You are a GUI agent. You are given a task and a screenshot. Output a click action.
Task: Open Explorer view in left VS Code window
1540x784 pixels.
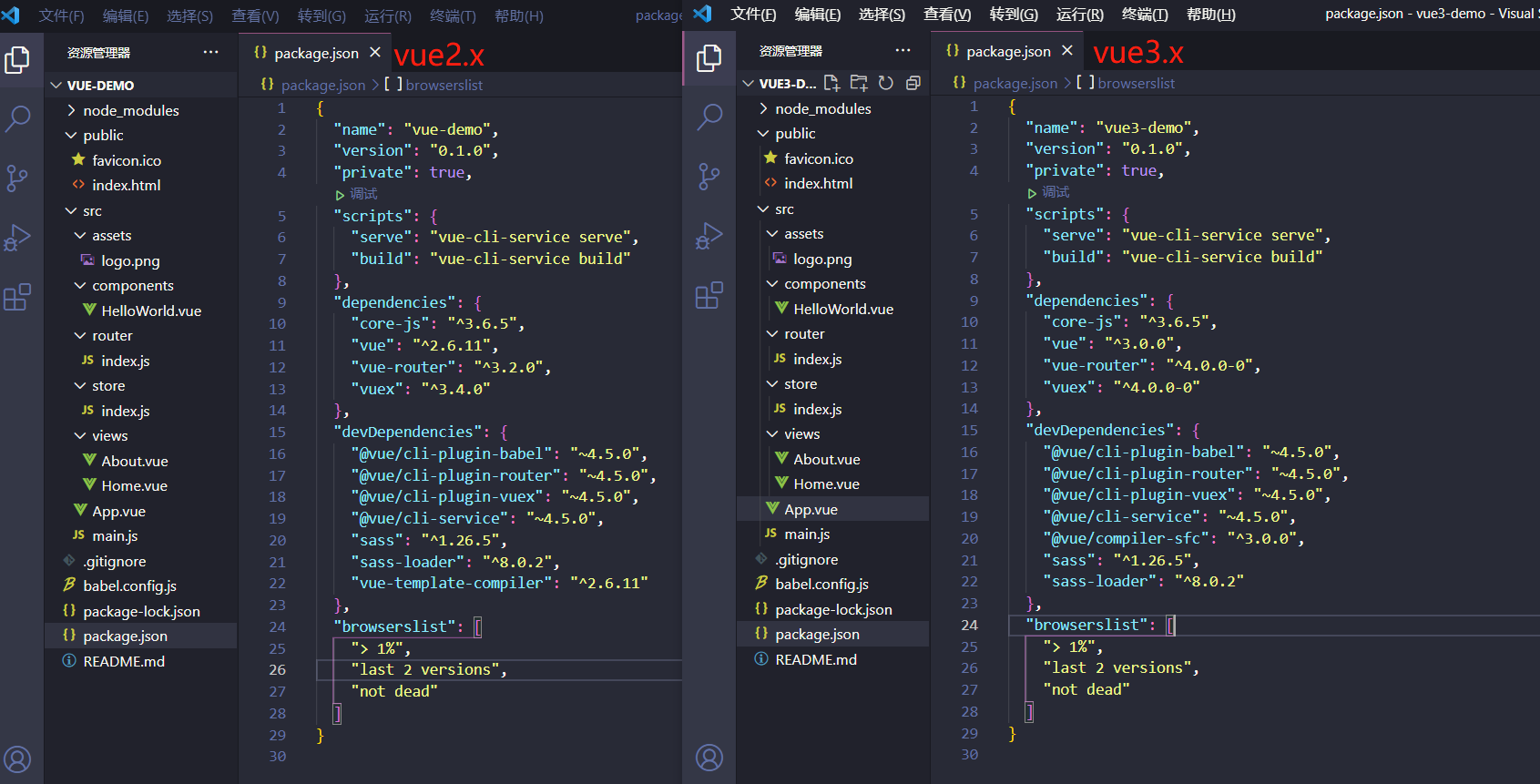(x=17, y=60)
